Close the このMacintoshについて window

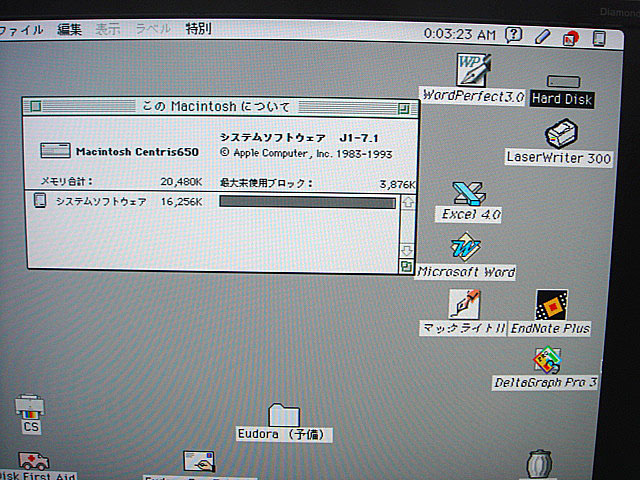[x=36, y=107]
